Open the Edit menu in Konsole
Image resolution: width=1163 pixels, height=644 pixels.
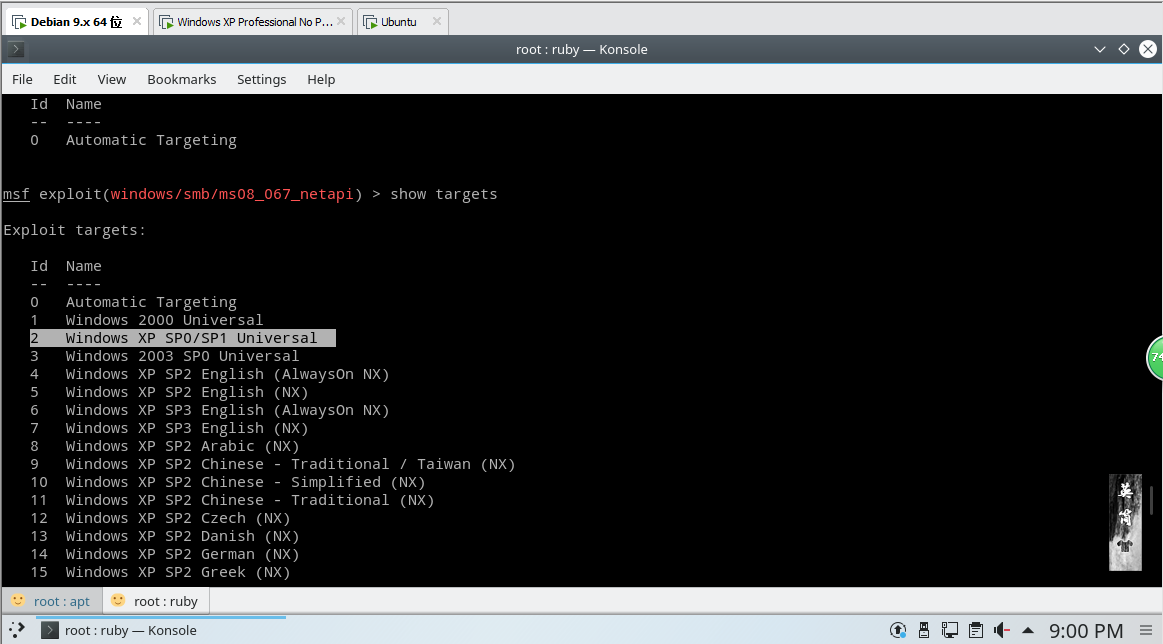(65, 79)
